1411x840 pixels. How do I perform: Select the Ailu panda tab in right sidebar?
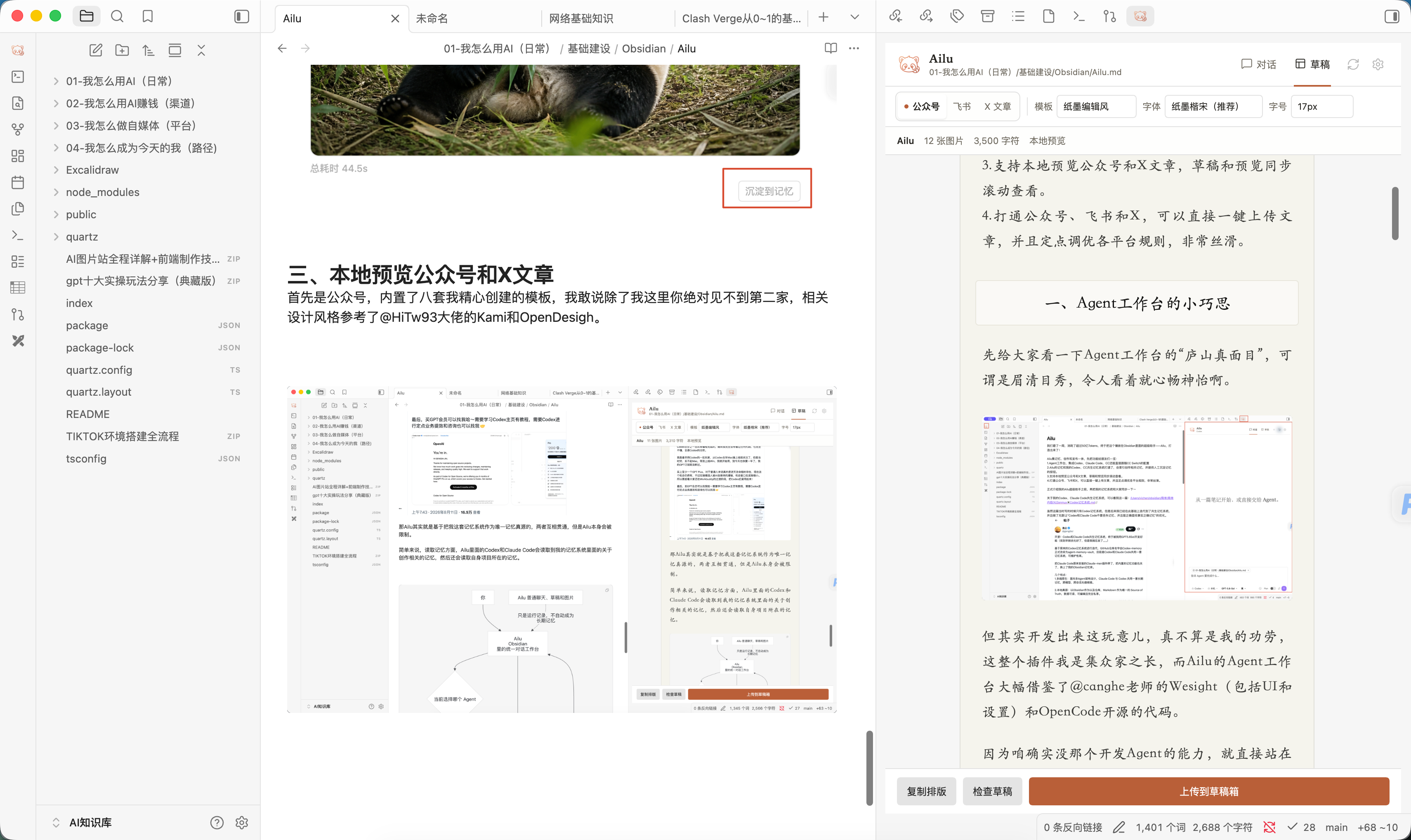pos(1140,17)
